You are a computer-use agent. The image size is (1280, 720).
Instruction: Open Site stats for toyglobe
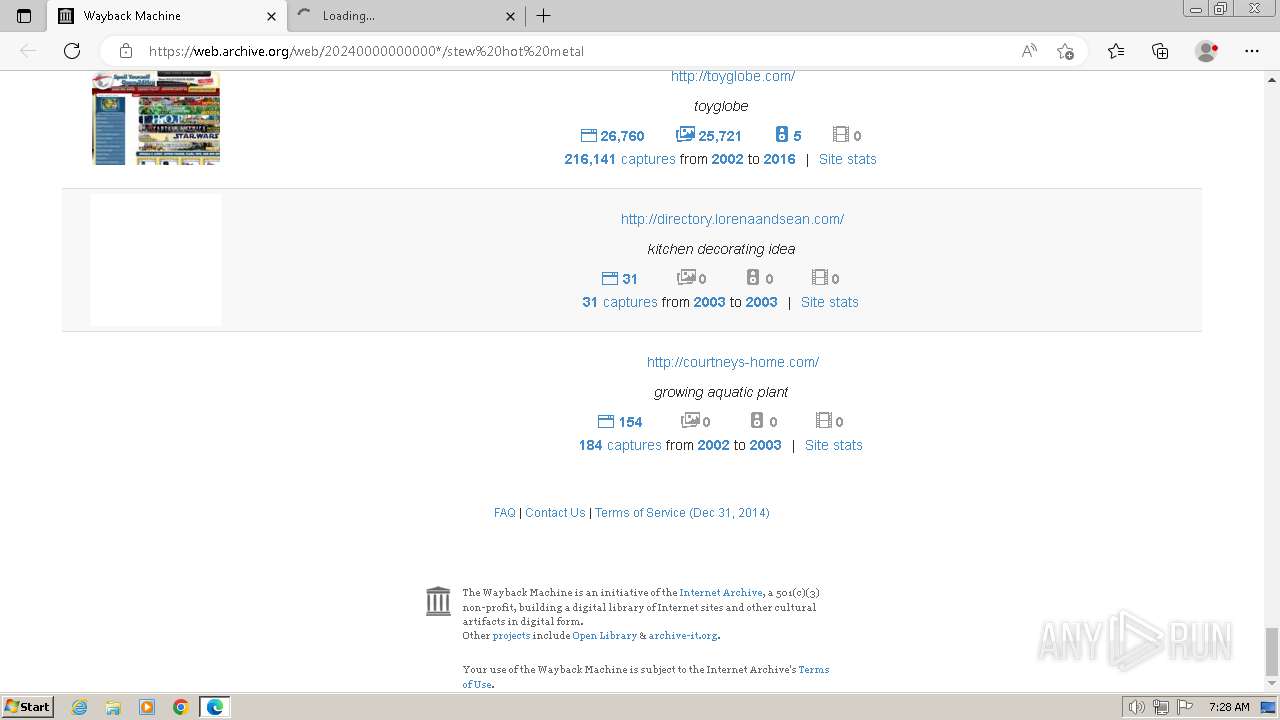(847, 159)
